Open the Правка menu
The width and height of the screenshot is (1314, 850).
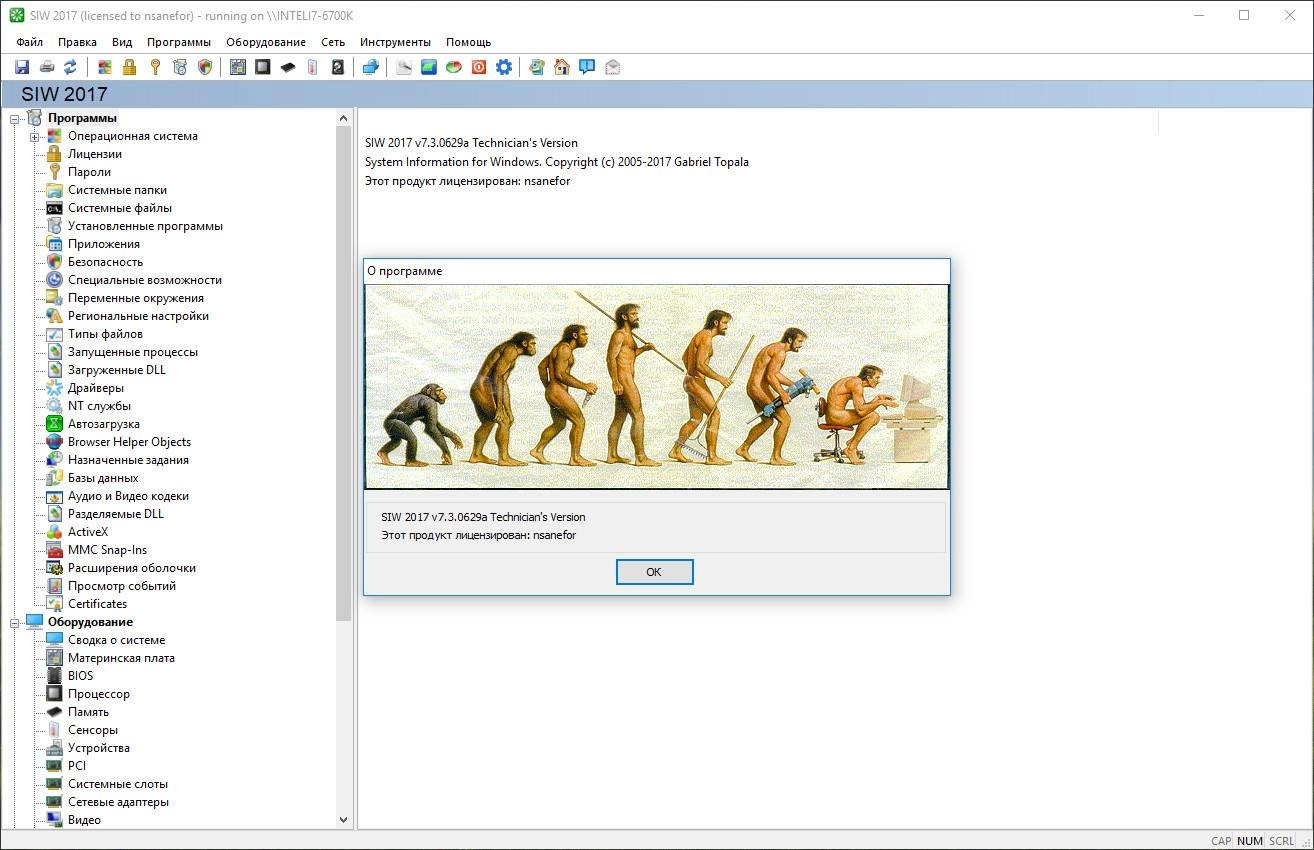click(x=77, y=42)
